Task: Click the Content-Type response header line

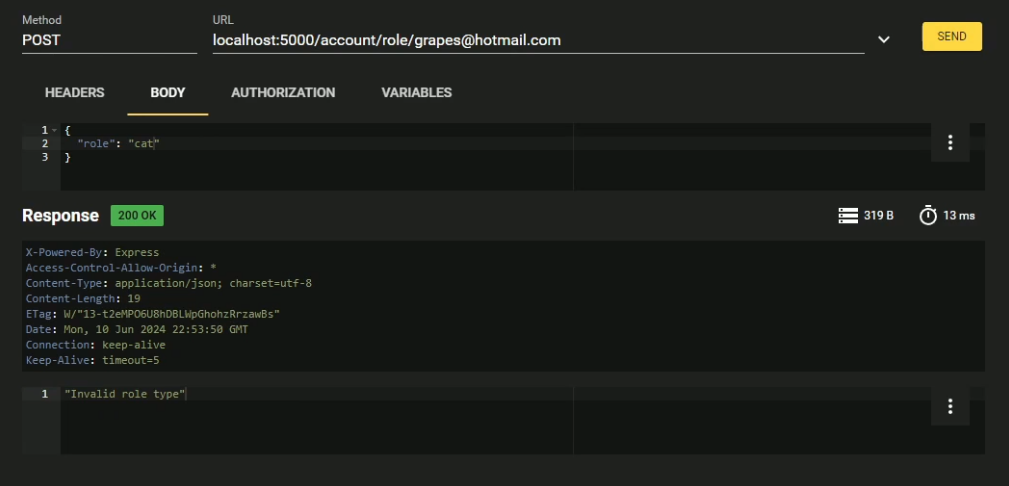Action: pyautogui.click(x=168, y=283)
